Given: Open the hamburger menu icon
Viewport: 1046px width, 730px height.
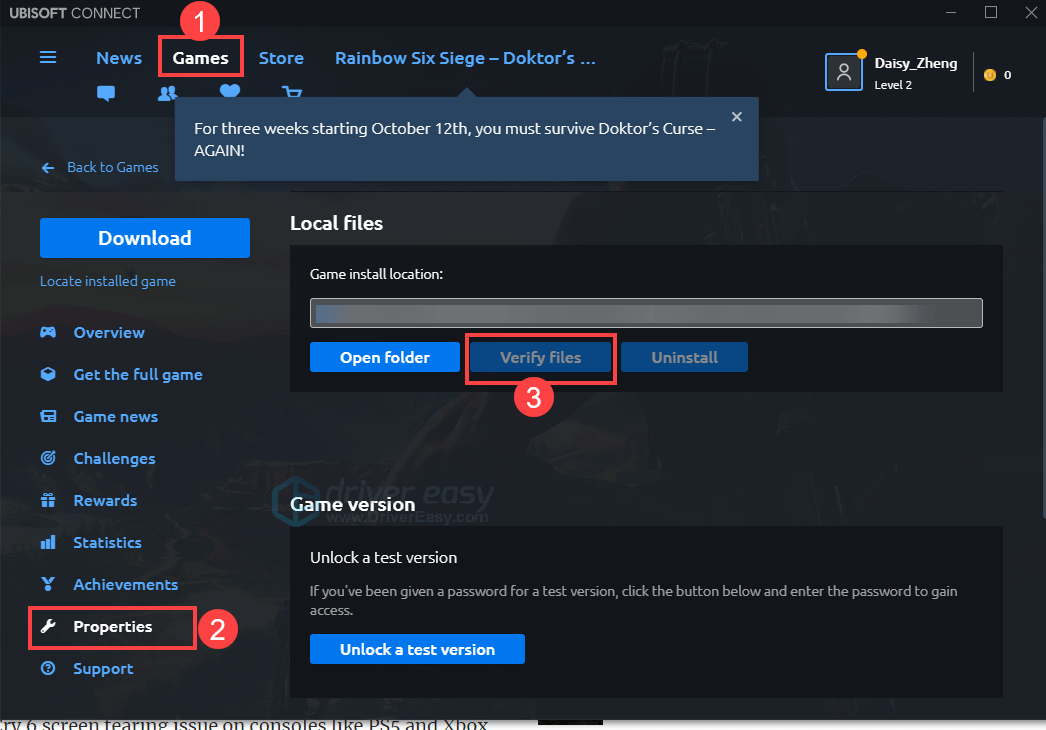Looking at the screenshot, I should (48, 57).
